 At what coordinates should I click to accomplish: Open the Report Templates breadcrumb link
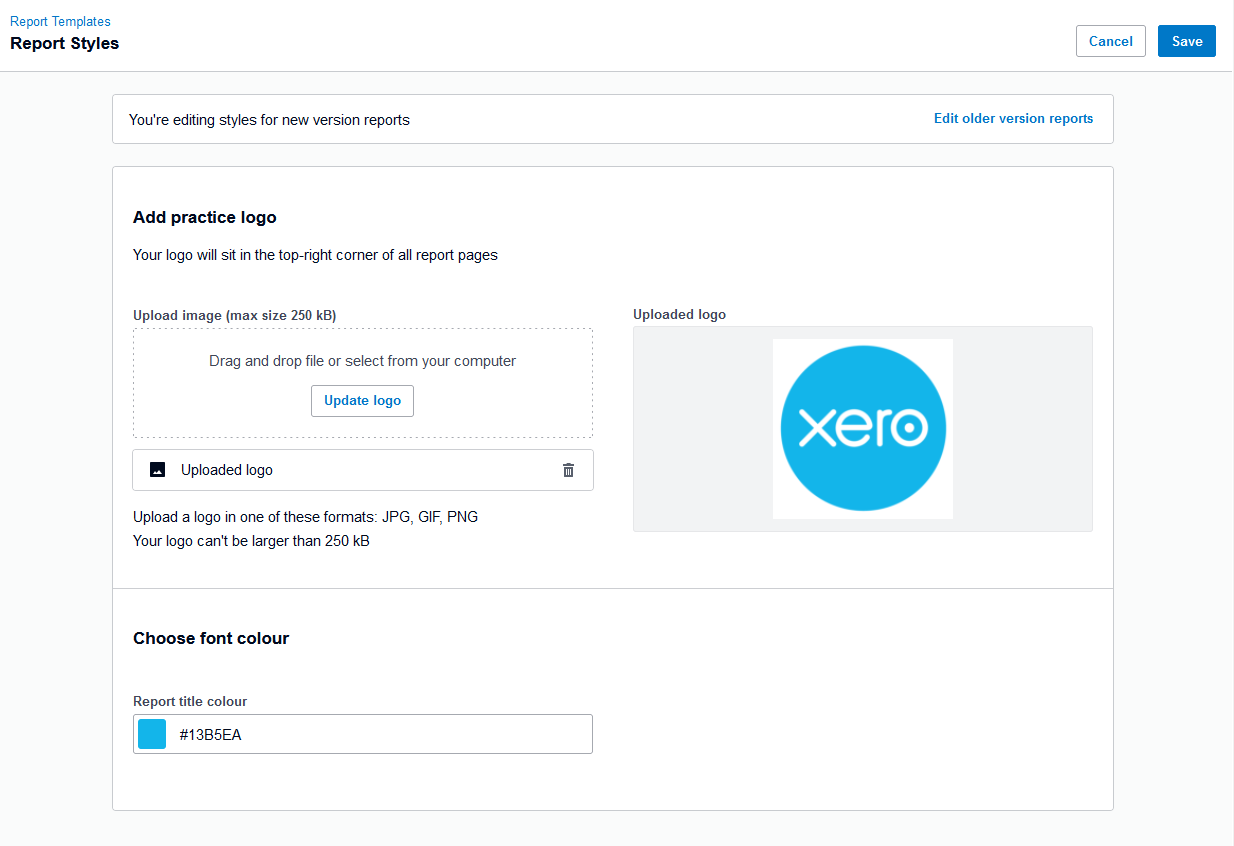click(x=60, y=21)
